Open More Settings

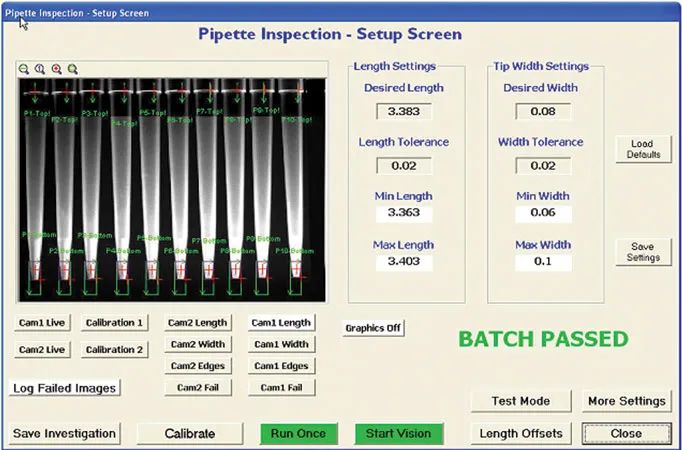pos(626,401)
